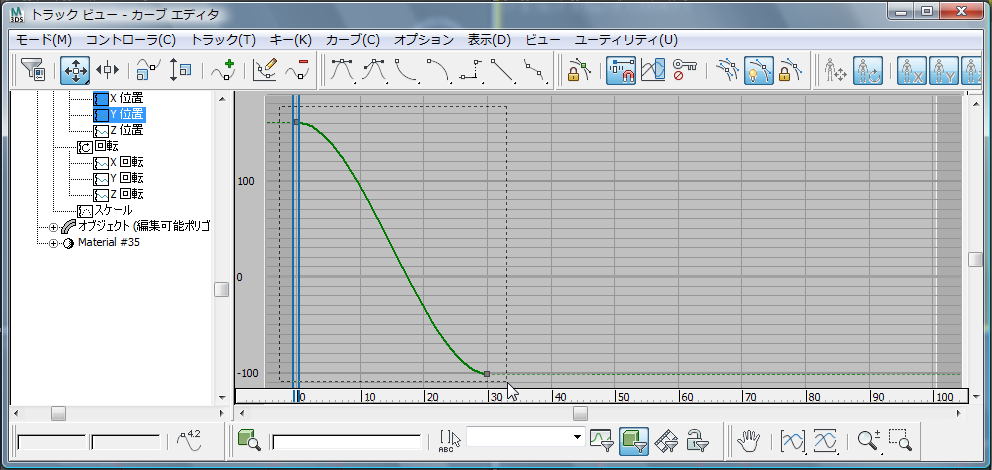The image size is (992, 470).
Task: Set tangents to Slow
Action: pyautogui.click(x=438, y=70)
